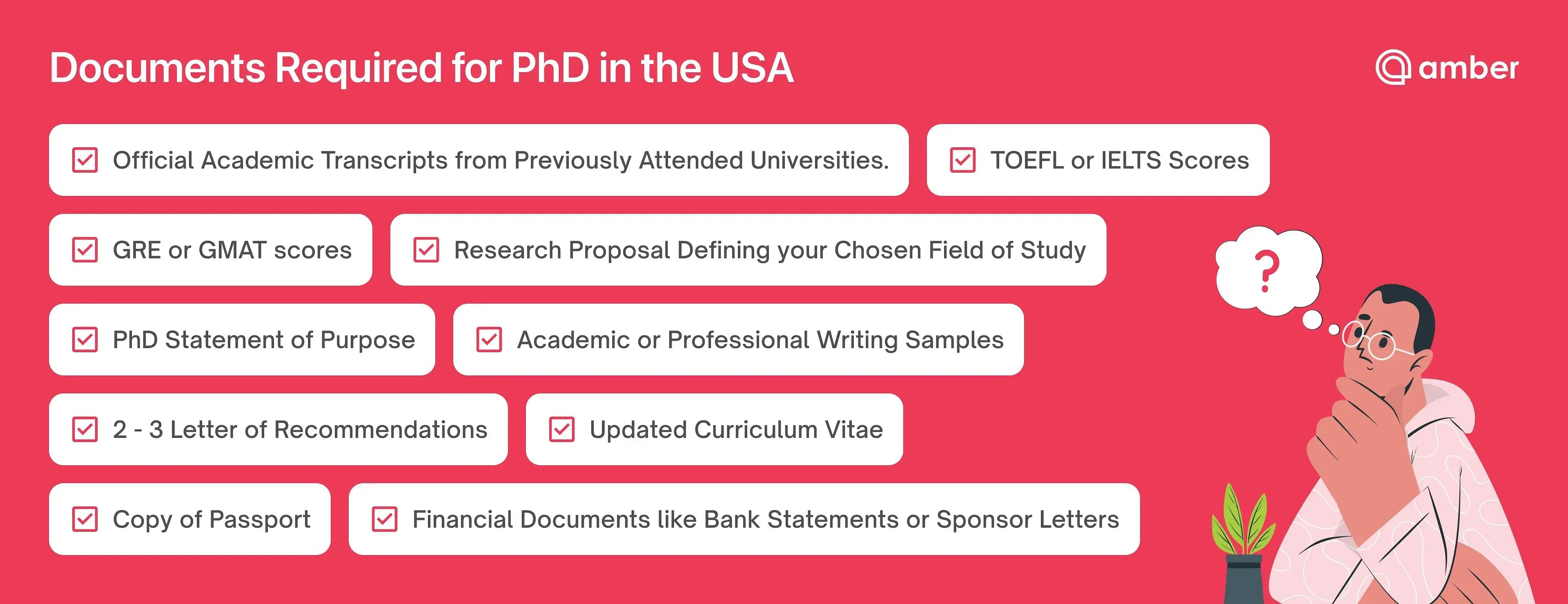Screen dimensions: 1568x604
Task: Click the question mark thought bubble
Action: [x=1269, y=271]
